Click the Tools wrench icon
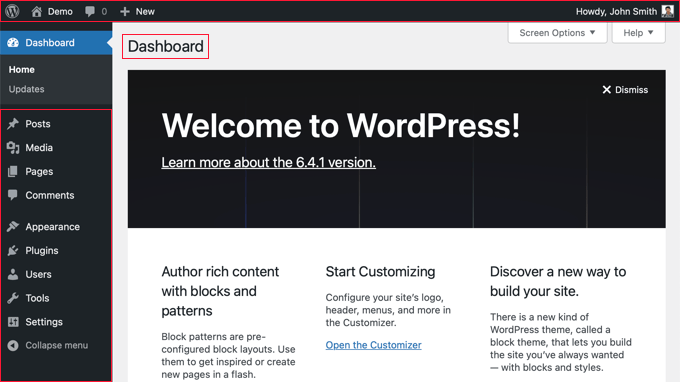Viewport: 680px width, 382px height. (13, 298)
